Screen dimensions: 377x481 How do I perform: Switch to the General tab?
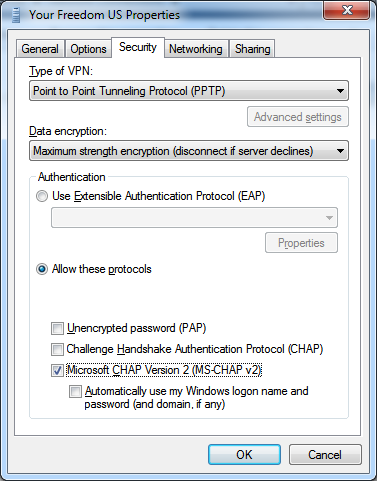coord(40,49)
